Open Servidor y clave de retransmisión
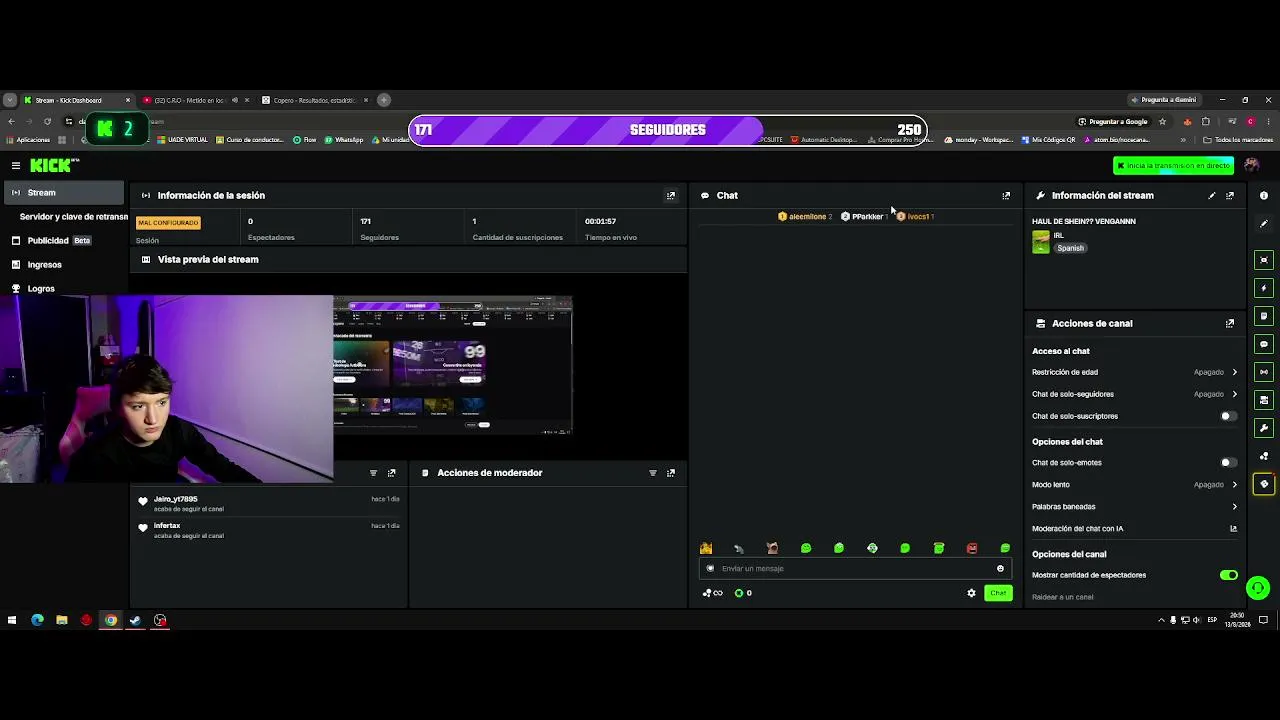The height and width of the screenshot is (720, 1280). (74, 217)
